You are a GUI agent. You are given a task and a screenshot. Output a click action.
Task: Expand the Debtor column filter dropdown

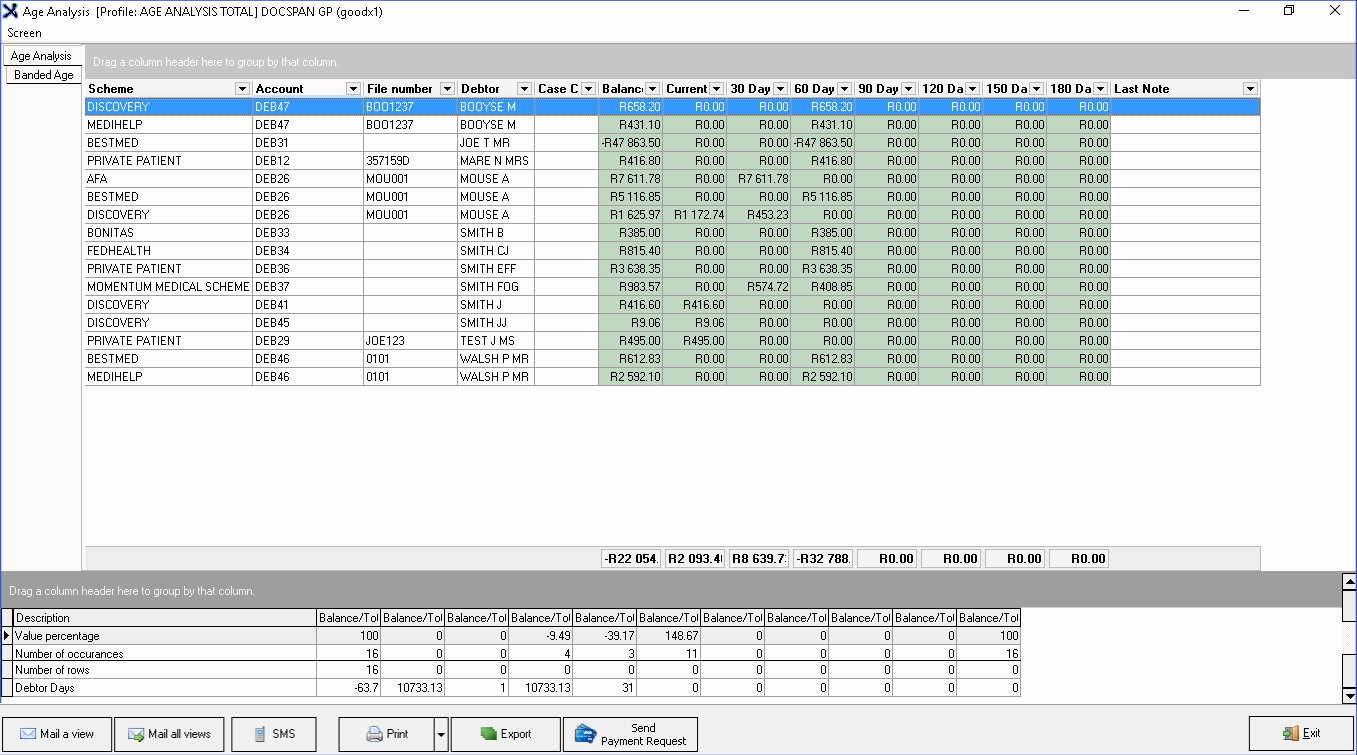point(524,89)
